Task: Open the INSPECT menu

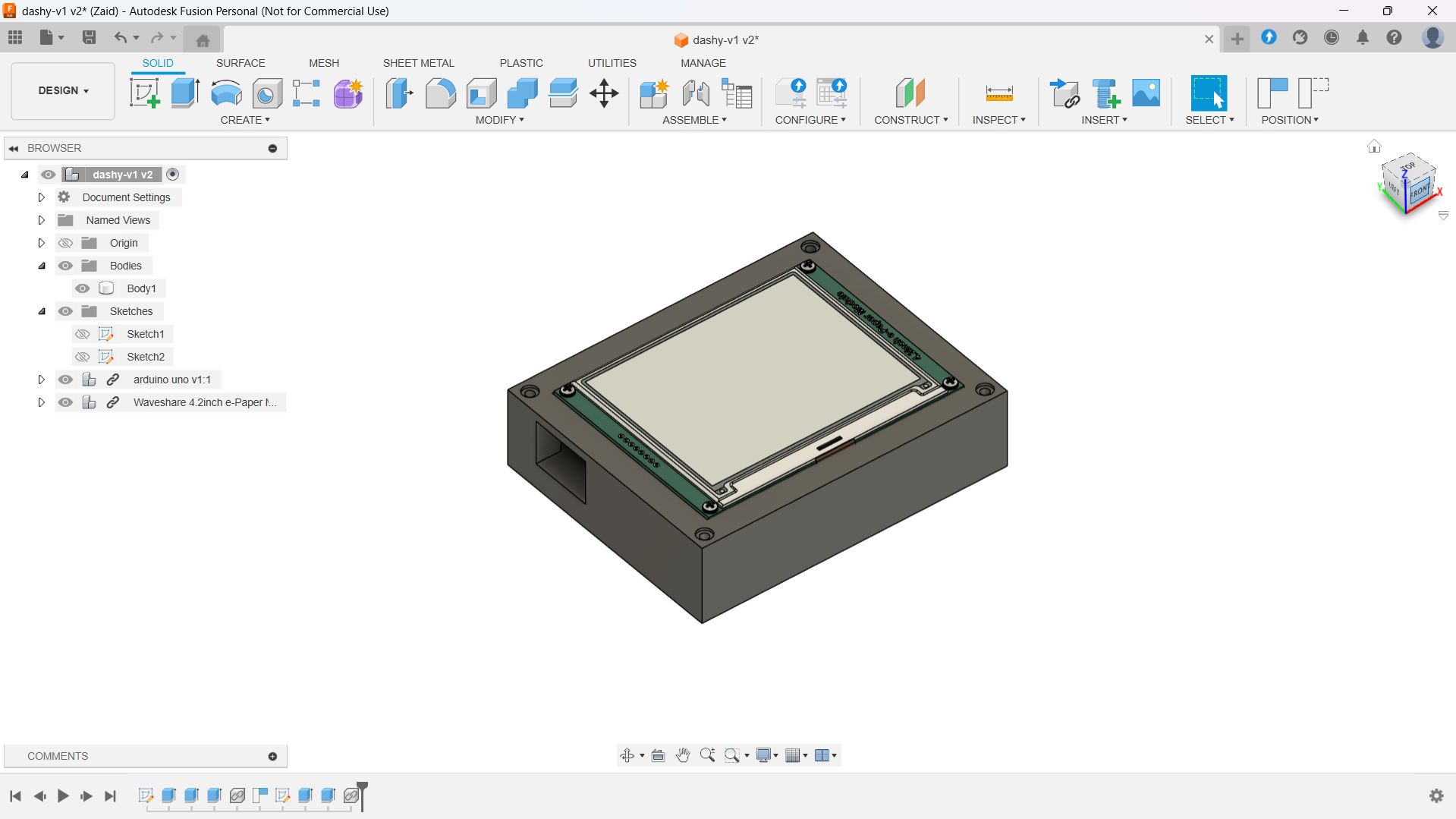Action: (x=998, y=120)
